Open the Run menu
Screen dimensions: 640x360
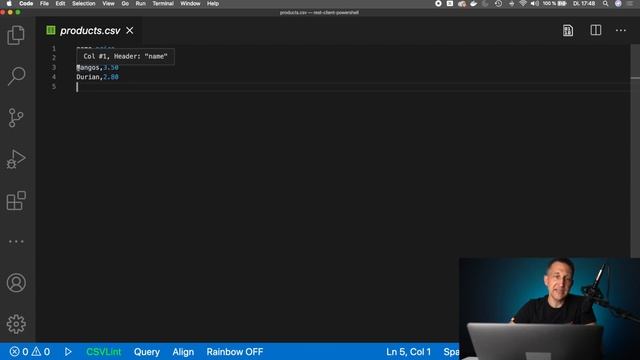pyautogui.click(x=140, y=4)
